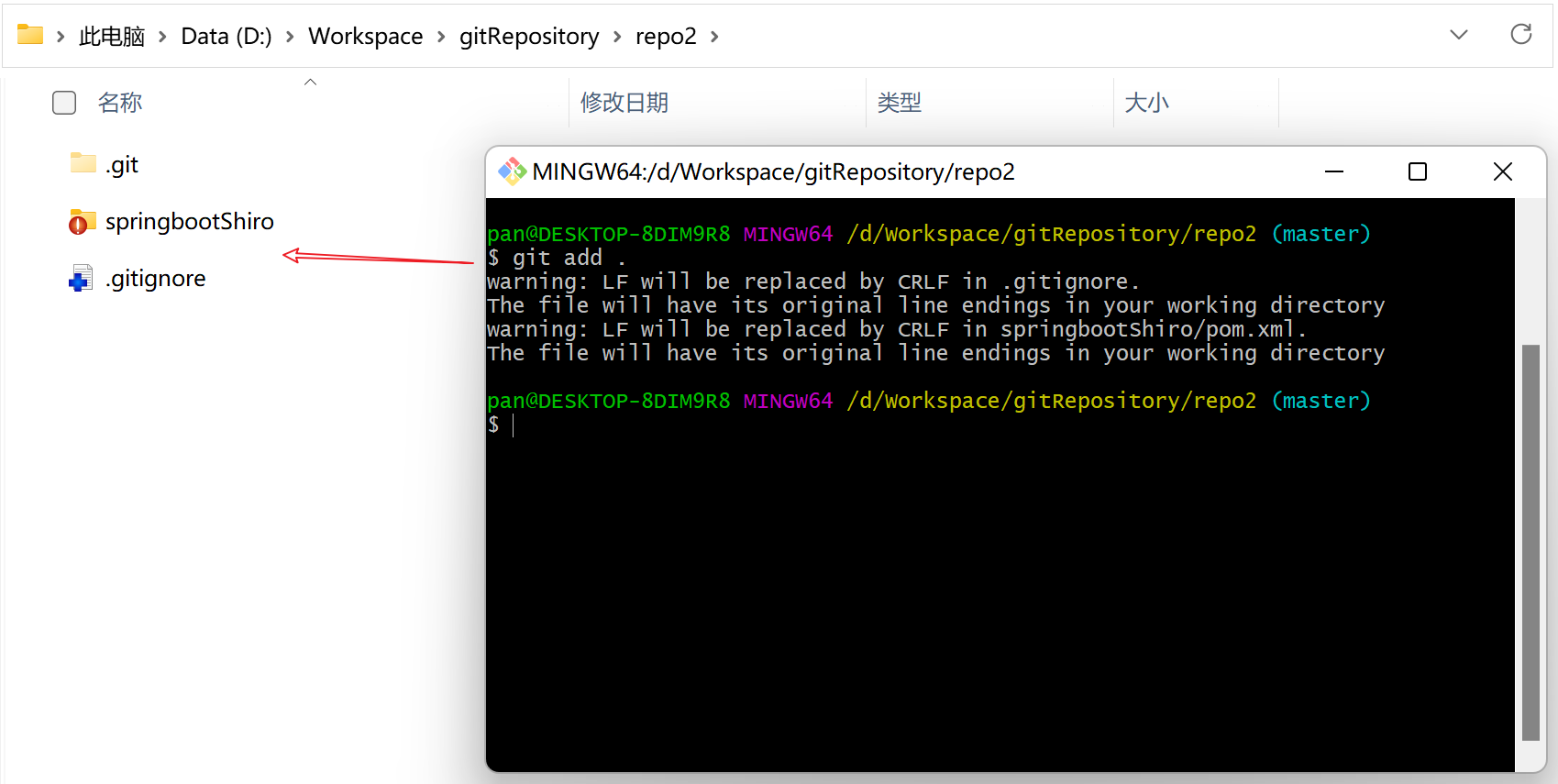Viewport: 1558px width, 784px height.
Task: Select the .git folder icon
Action: pyautogui.click(x=83, y=164)
